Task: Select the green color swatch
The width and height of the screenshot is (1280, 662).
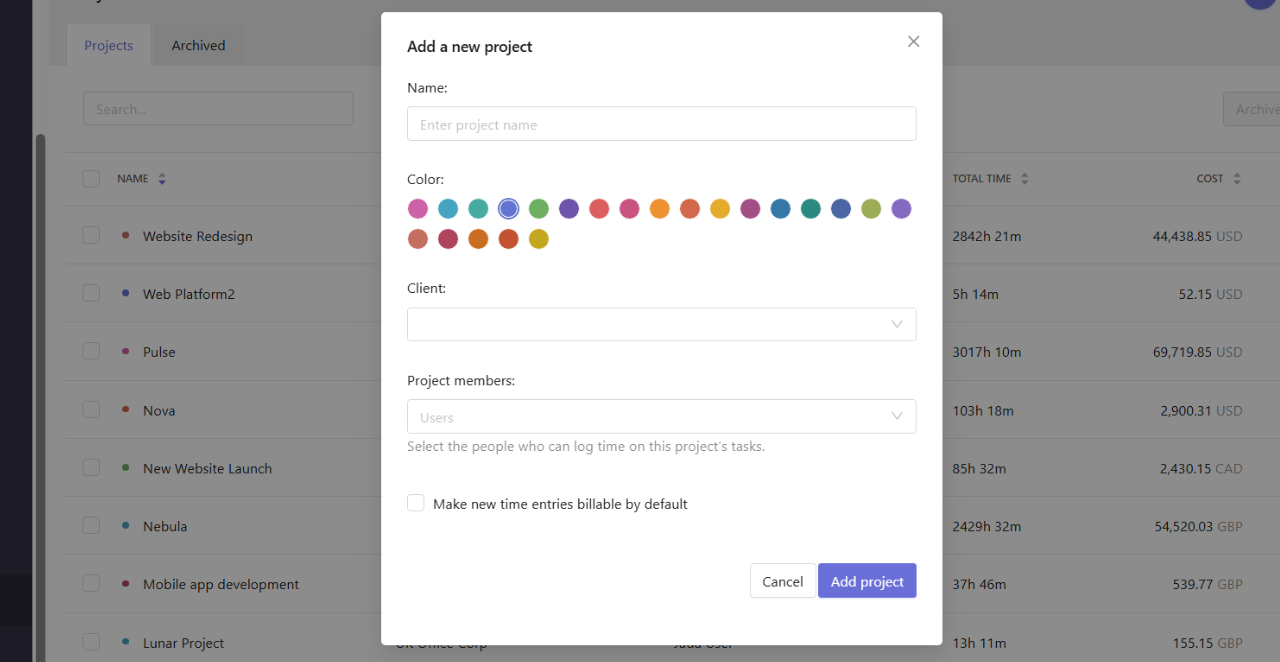Action: [x=539, y=208]
